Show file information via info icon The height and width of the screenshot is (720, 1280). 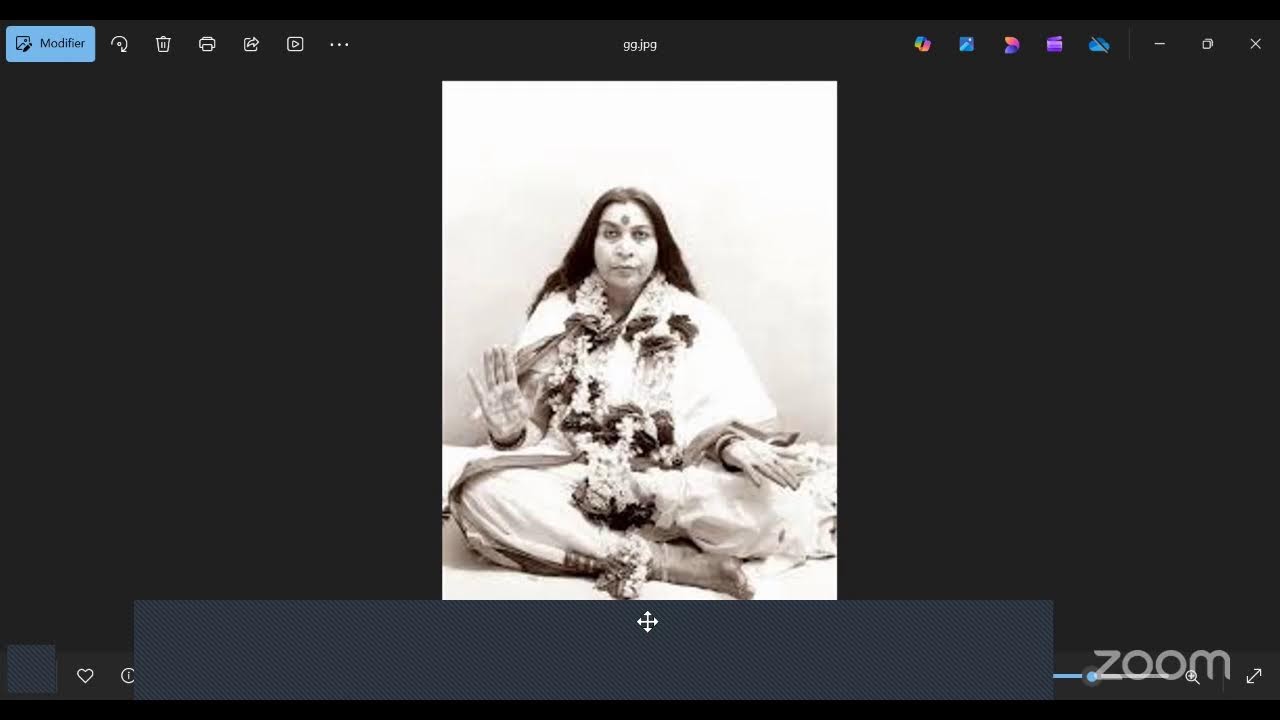[127, 676]
